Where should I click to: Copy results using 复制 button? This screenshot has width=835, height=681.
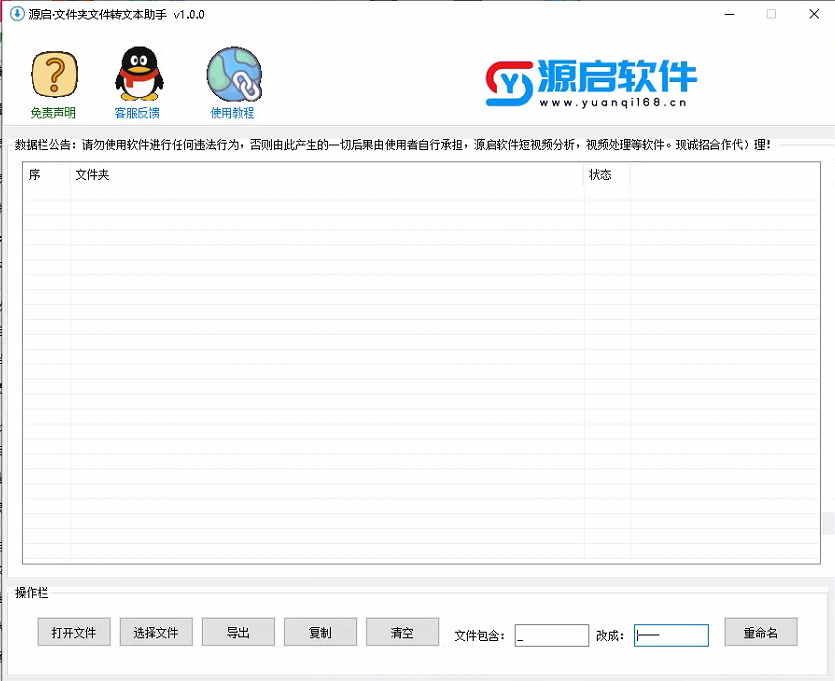click(x=320, y=633)
